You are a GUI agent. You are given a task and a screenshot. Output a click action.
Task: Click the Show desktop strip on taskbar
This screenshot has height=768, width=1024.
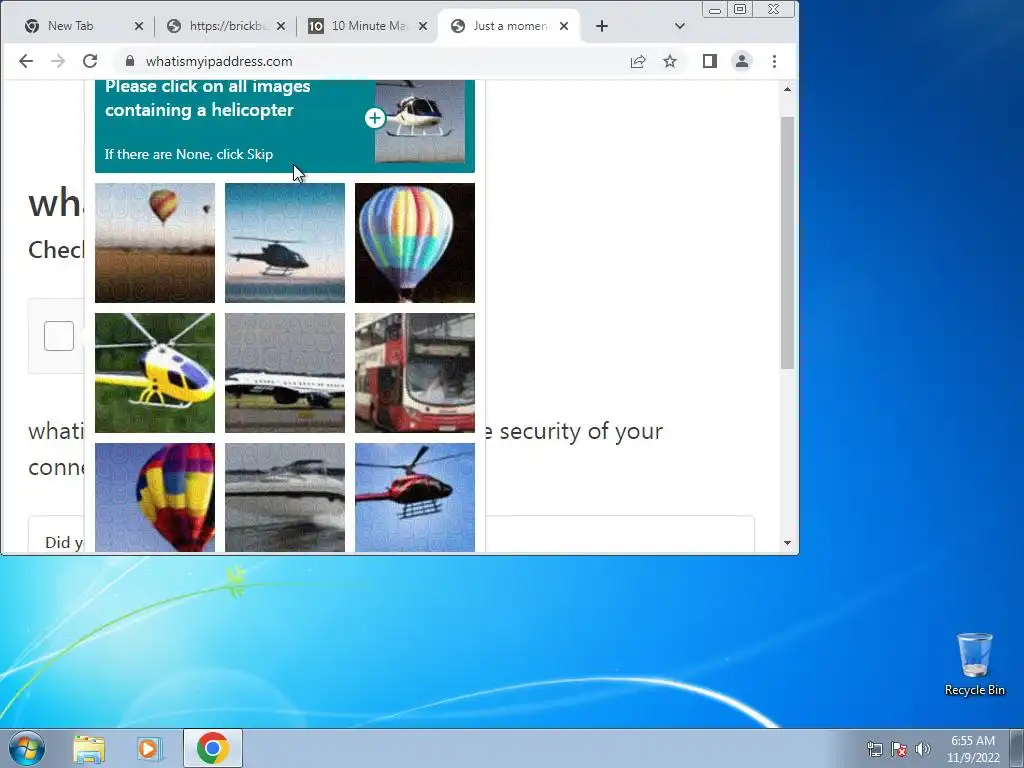tap(1017, 748)
